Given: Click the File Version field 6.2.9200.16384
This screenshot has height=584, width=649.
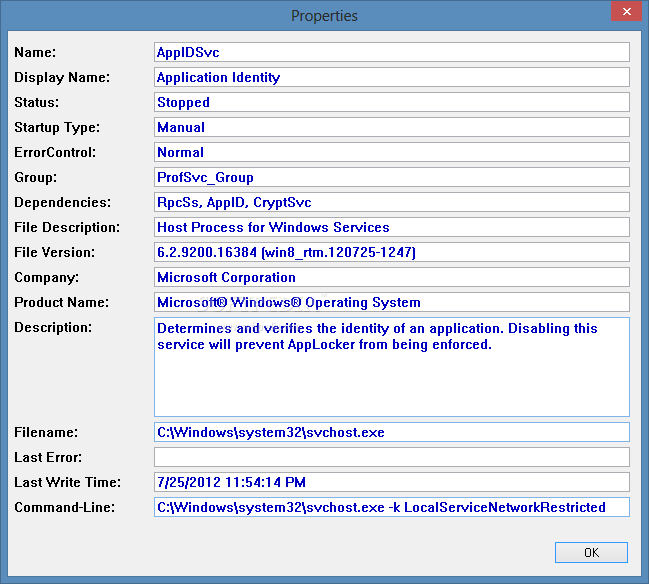Looking at the screenshot, I should pyautogui.click(x=392, y=252).
